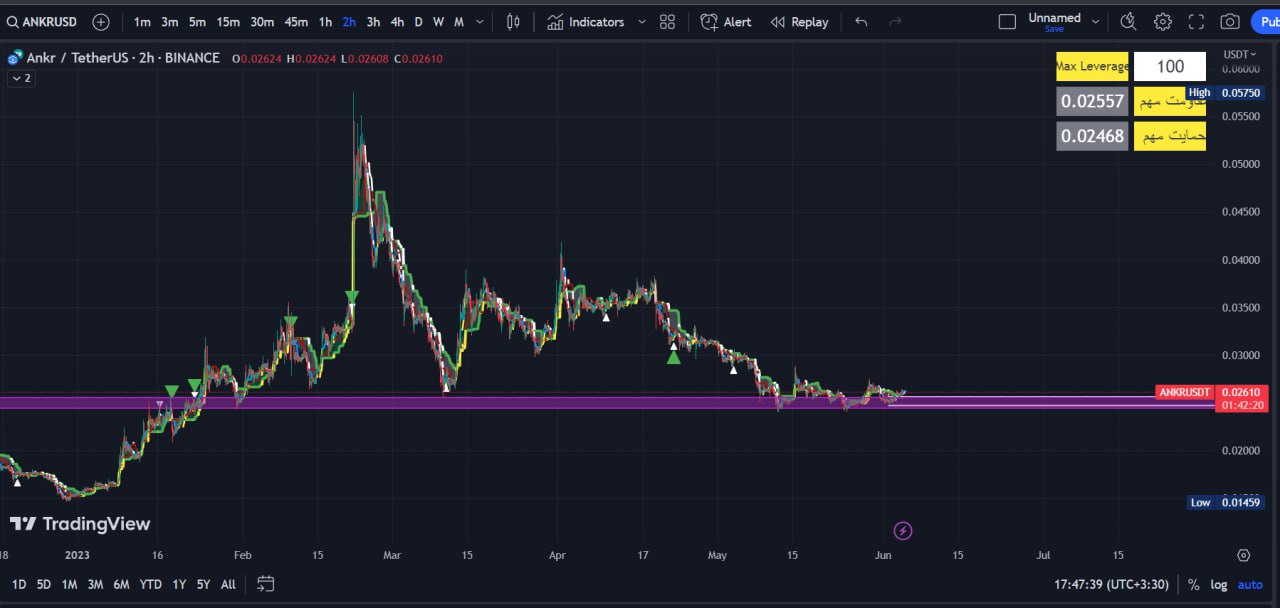Undo last action arrow
The width and height of the screenshot is (1280, 608).
(x=861, y=22)
